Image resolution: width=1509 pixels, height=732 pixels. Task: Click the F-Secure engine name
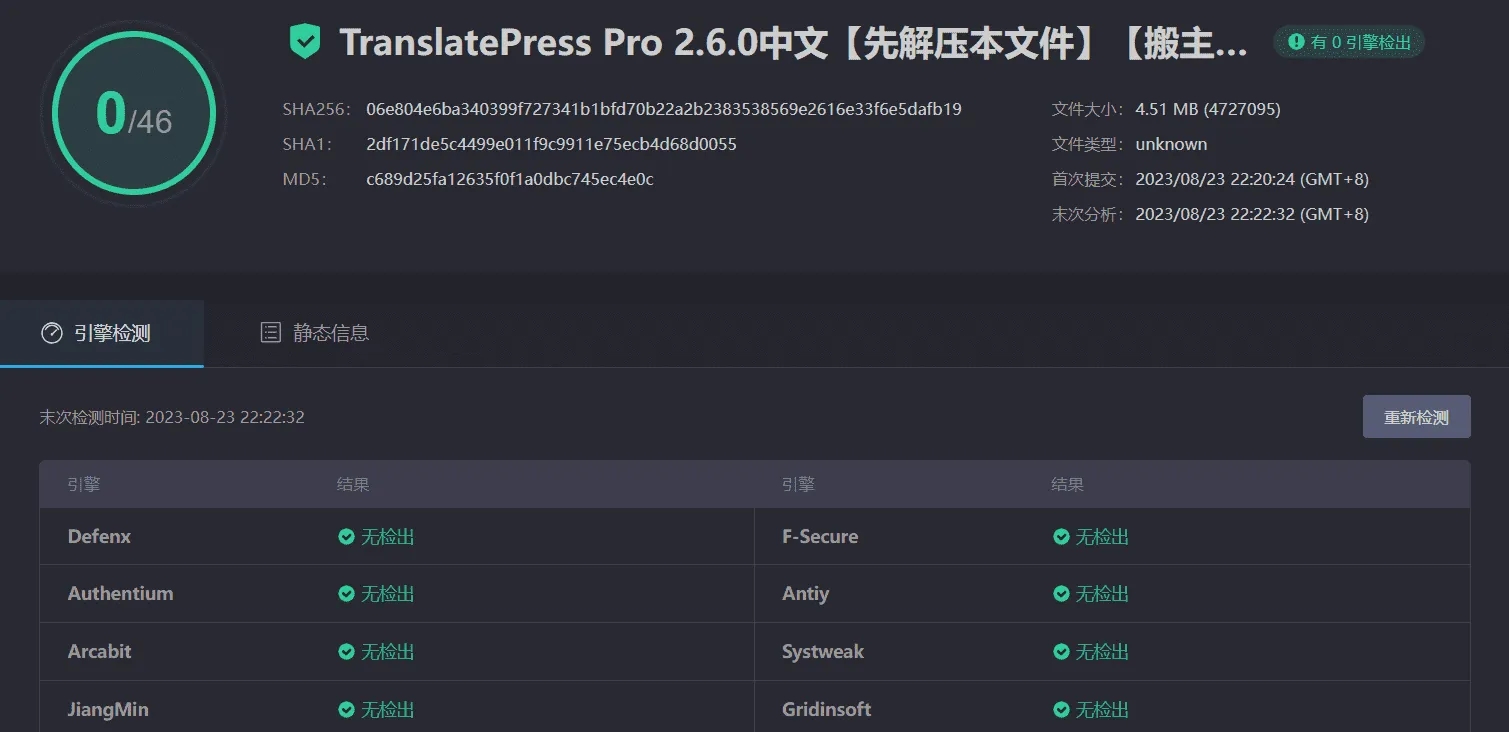pos(820,537)
